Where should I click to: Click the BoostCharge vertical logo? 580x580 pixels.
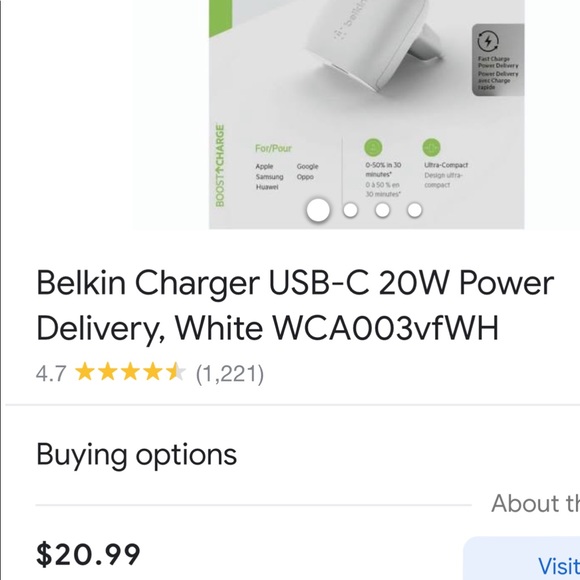[220, 166]
